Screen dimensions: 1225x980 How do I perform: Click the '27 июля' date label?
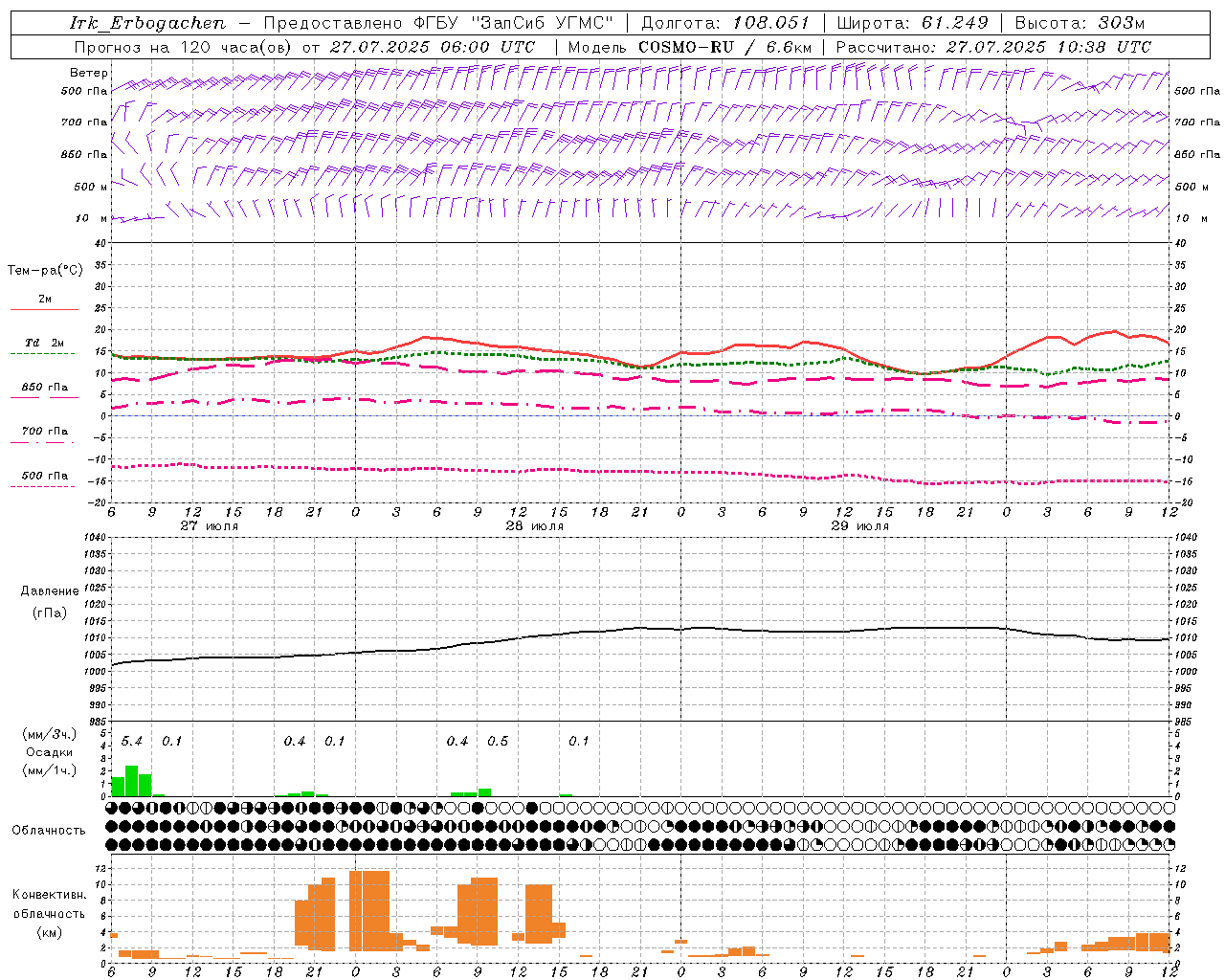210,526
